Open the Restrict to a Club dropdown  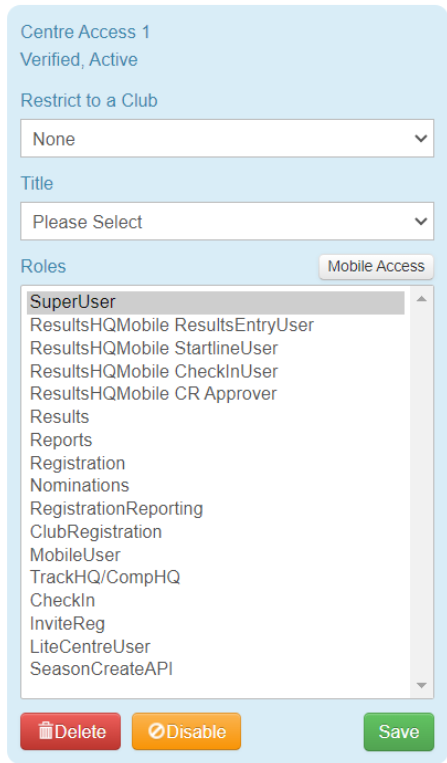(x=227, y=139)
